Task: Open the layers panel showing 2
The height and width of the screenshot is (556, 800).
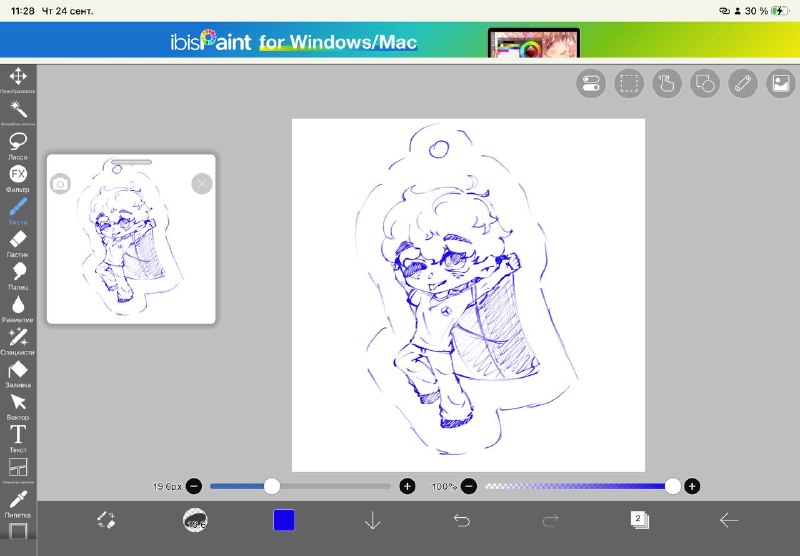Action: tap(639, 520)
